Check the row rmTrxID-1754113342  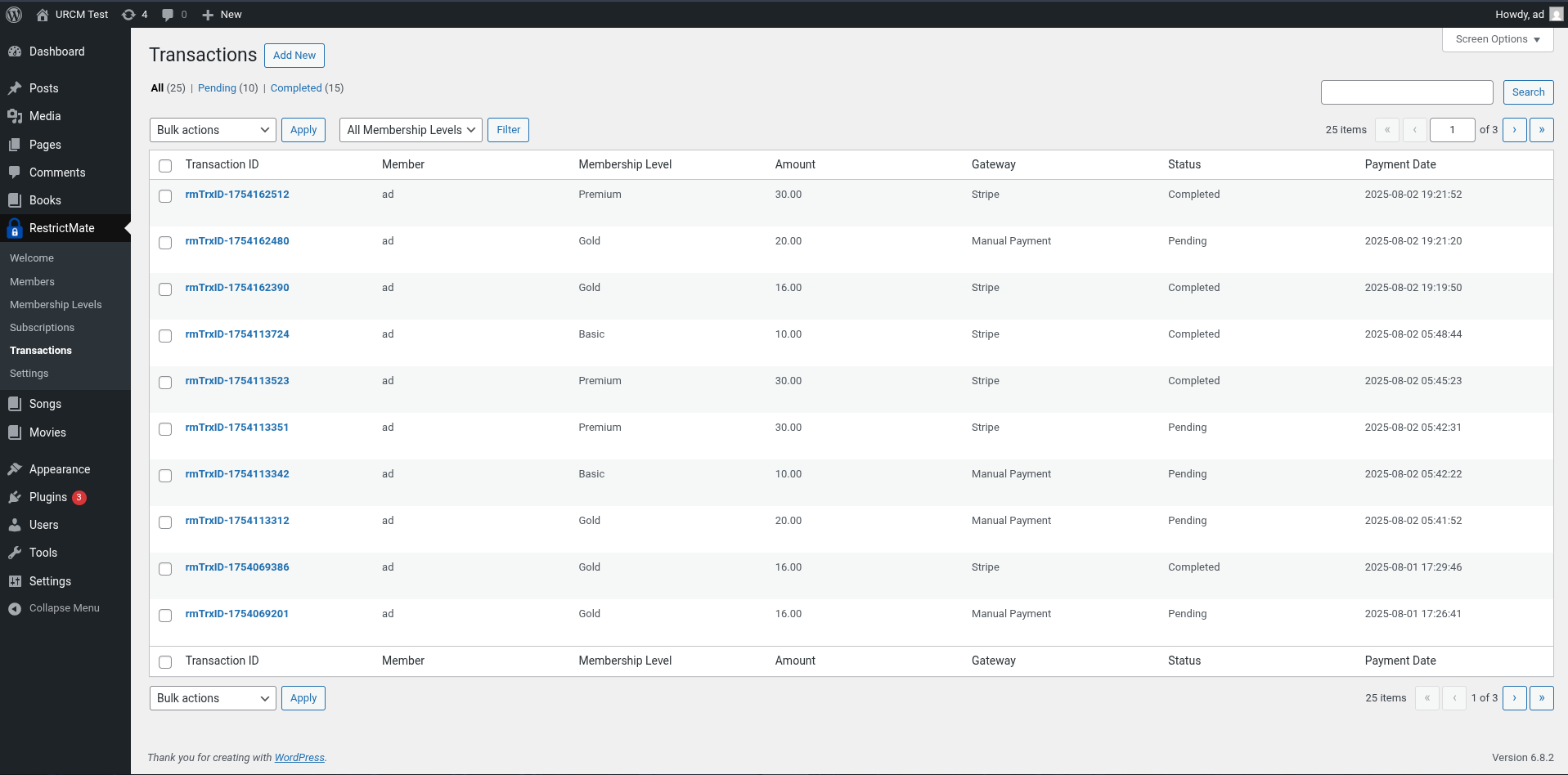(x=165, y=476)
